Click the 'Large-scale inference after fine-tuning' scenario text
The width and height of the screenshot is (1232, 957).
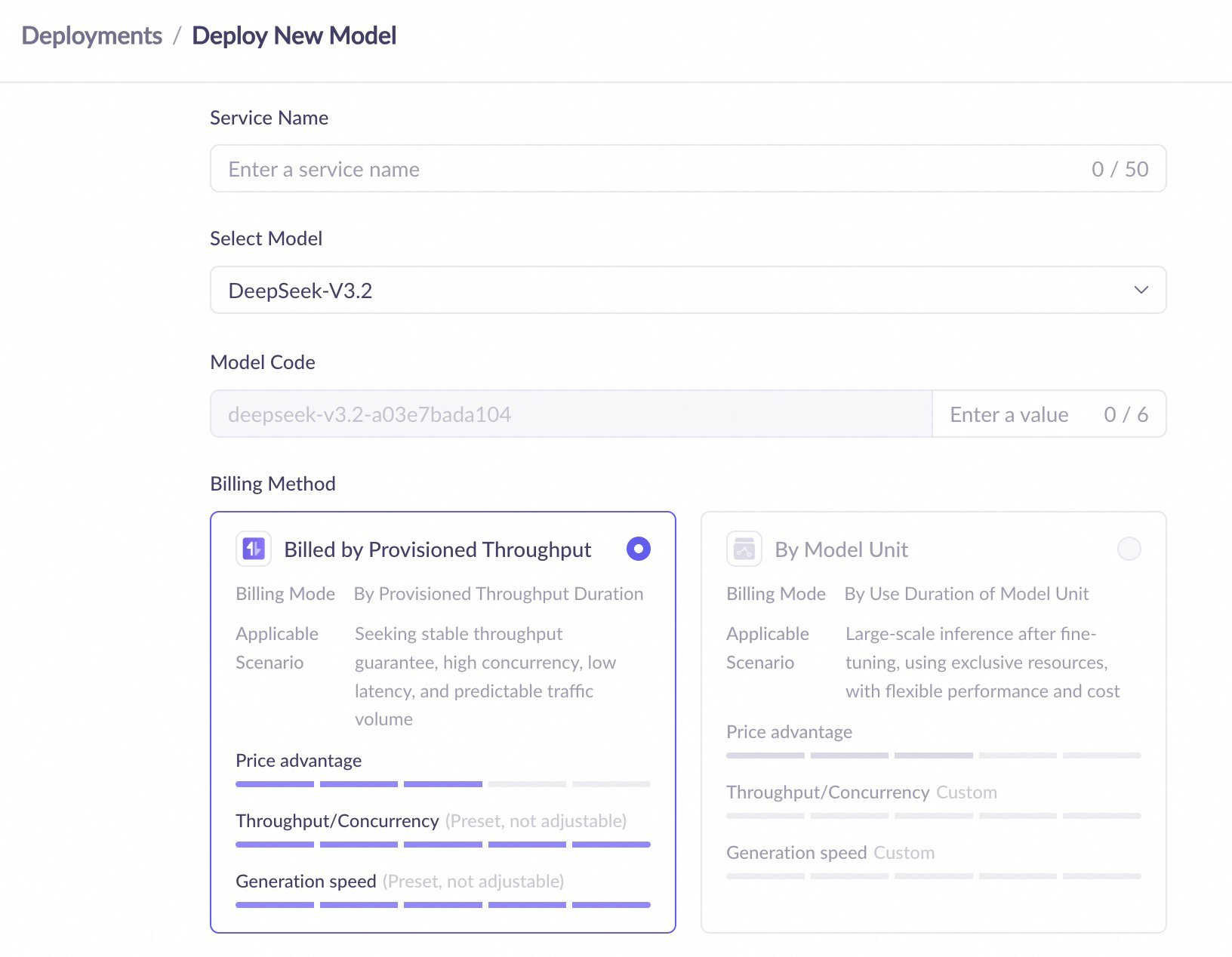tap(983, 663)
